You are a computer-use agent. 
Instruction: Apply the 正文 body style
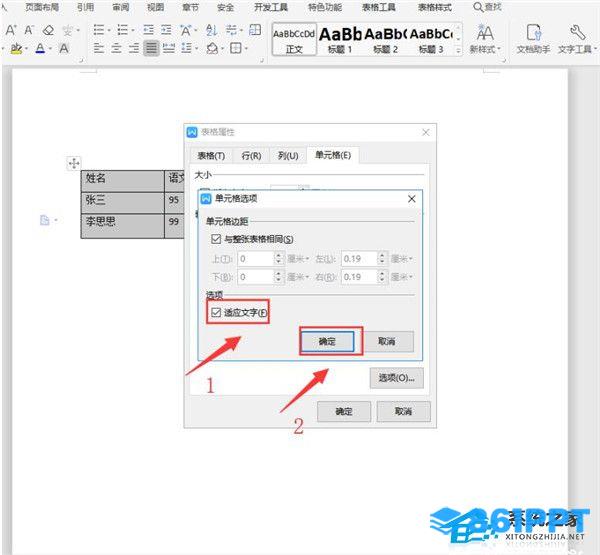point(294,39)
